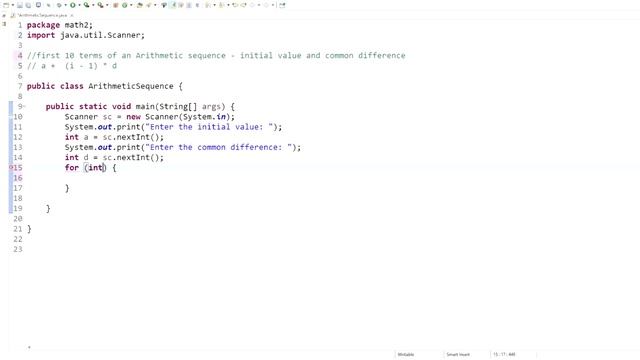Click the Coverage run icon
The width and height of the screenshot is (640, 360).
86,5
